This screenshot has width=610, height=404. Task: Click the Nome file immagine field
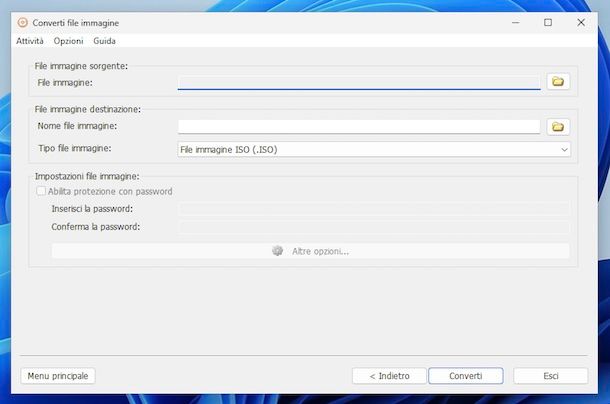[x=358, y=126]
